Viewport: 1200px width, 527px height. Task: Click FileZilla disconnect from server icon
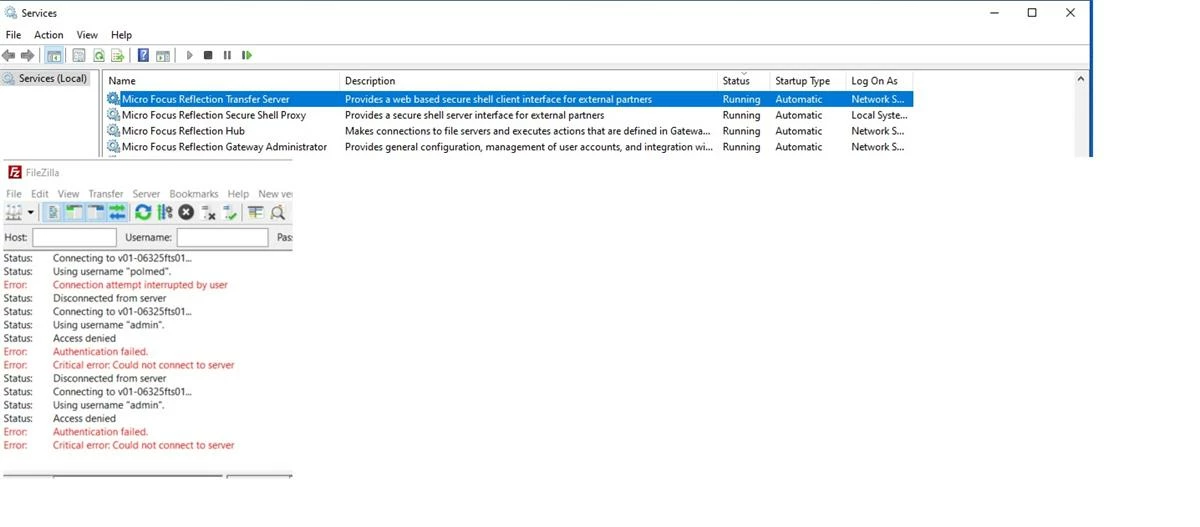pyautogui.click(x=208, y=212)
